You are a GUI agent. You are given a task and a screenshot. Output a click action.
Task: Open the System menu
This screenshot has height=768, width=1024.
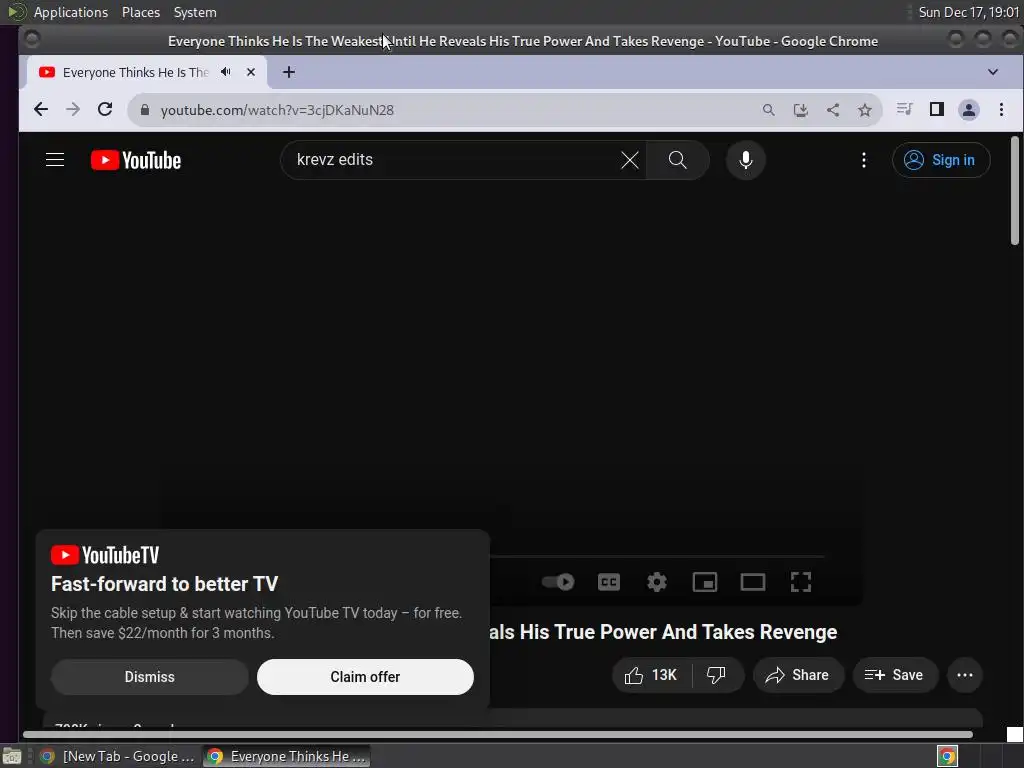195,12
